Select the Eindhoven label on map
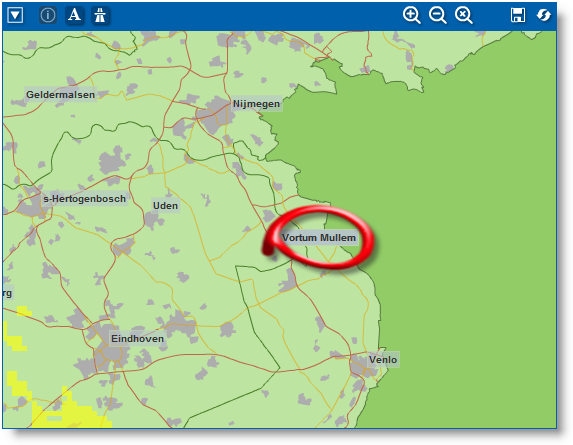 (x=137, y=339)
